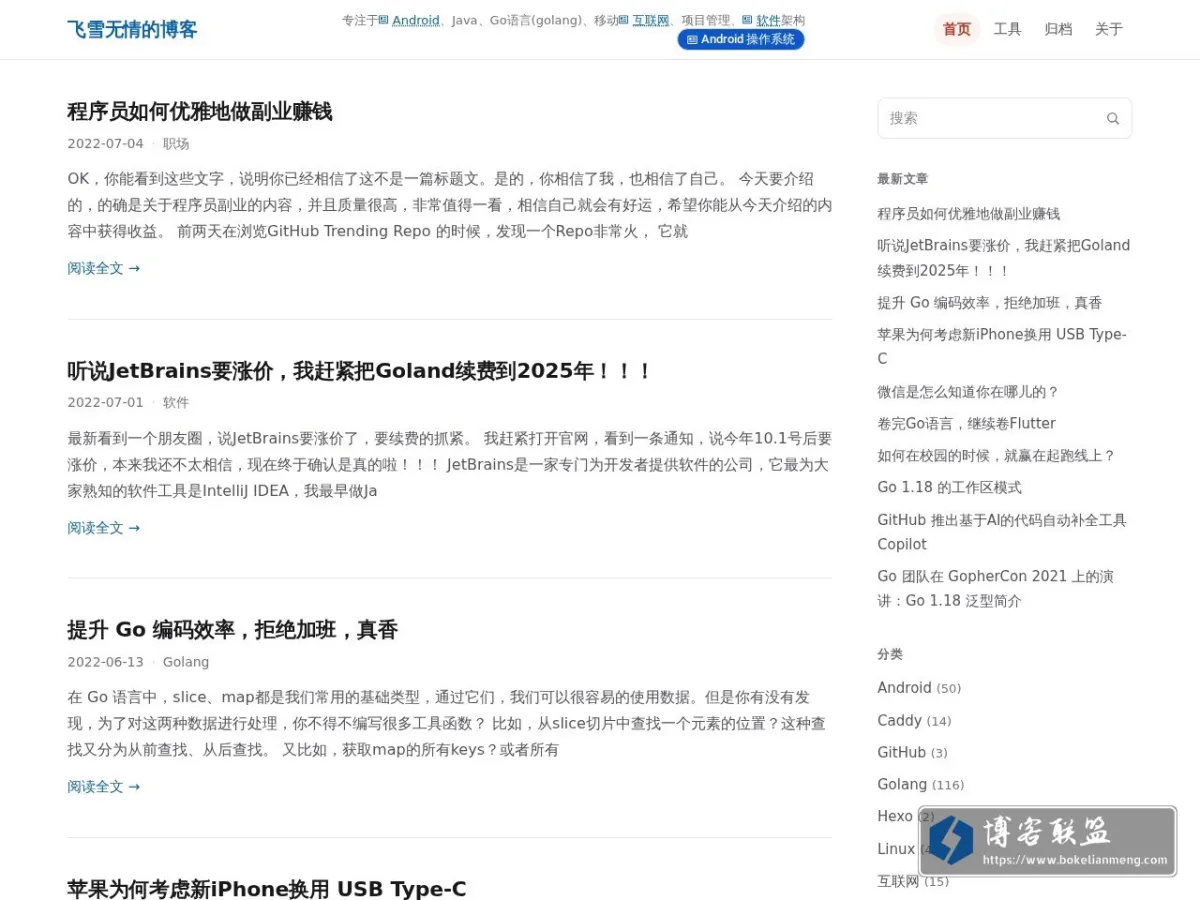The width and height of the screenshot is (1200, 900).
Task: Open post heading 苹果为何考虑新iPhone换用 USB Type-C
Action: [x=267, y=889]
